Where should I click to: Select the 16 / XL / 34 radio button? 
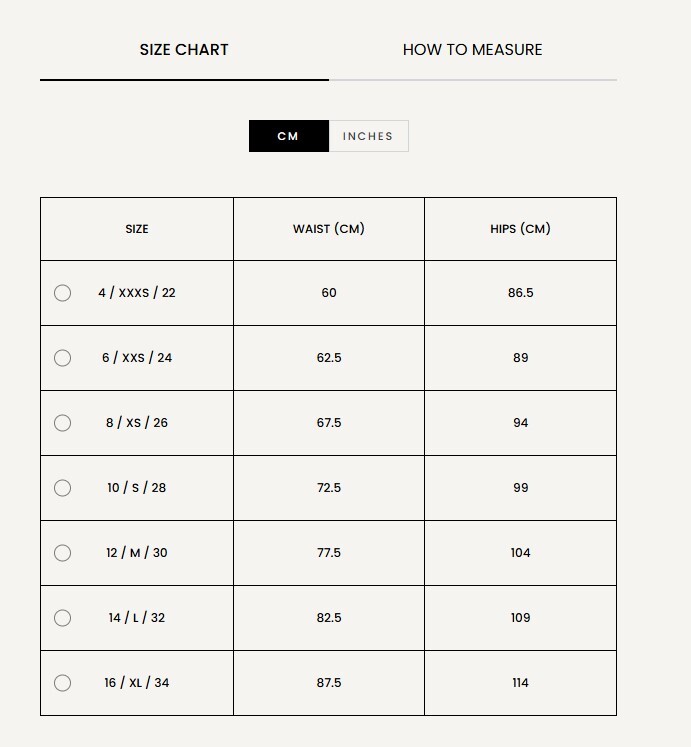click(62, 683)
